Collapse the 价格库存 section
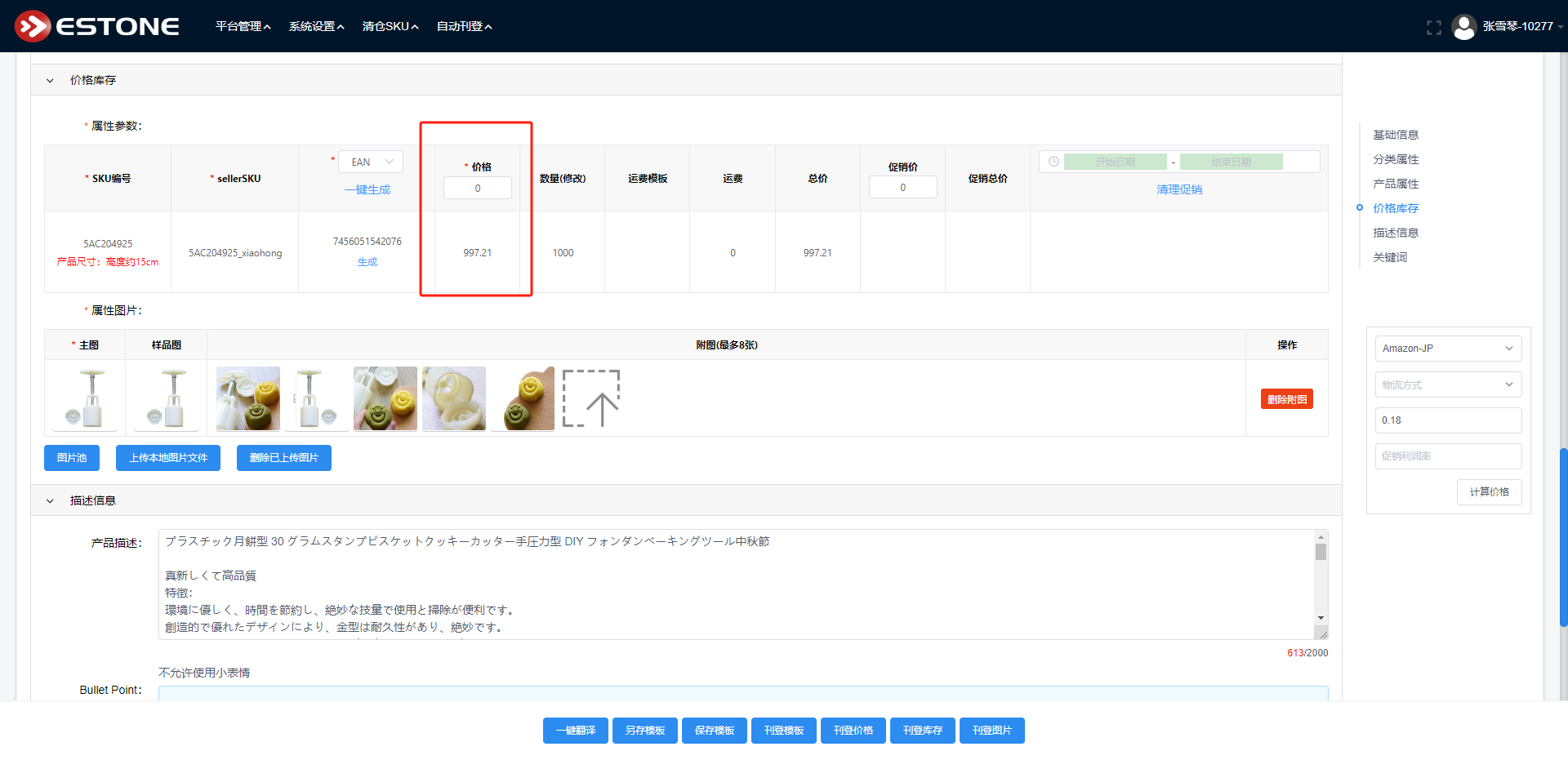The image size is (1568, 760). [x=50, y=80]
